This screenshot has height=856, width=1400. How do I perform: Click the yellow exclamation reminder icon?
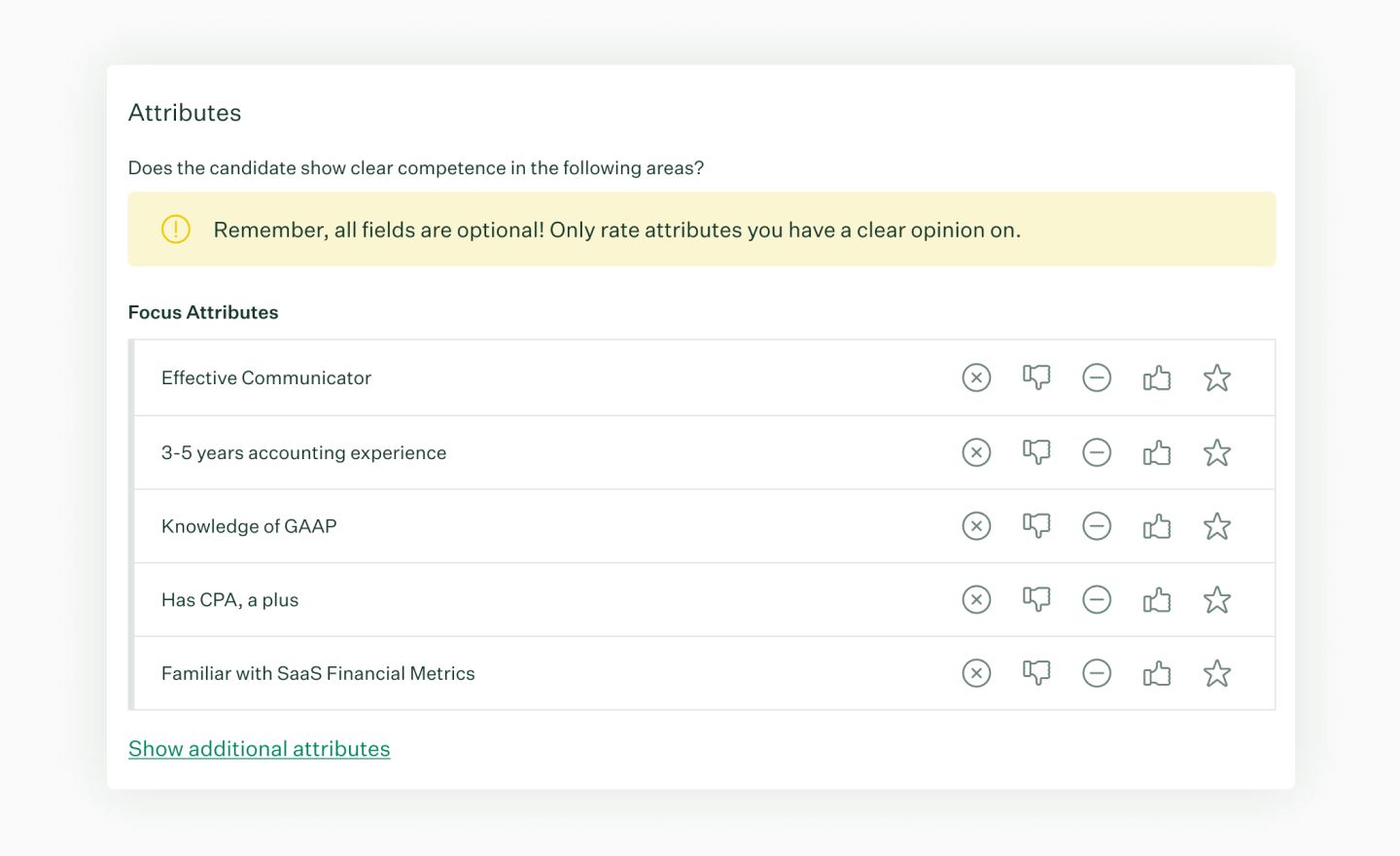tap(176, 230)
